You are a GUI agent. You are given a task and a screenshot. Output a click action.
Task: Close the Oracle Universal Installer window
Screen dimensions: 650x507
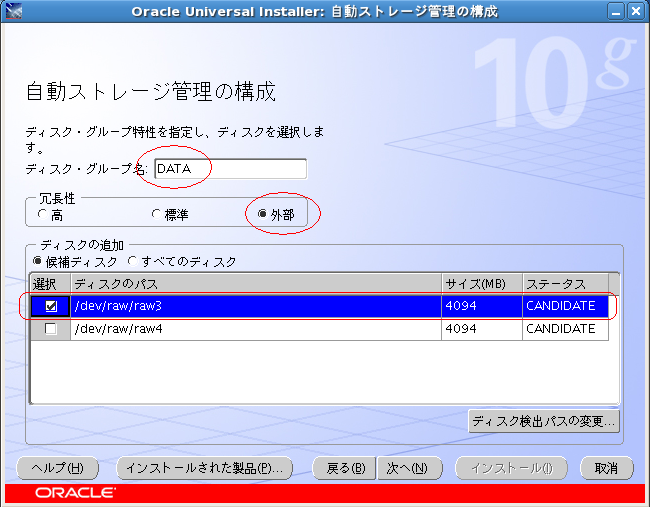636,11
